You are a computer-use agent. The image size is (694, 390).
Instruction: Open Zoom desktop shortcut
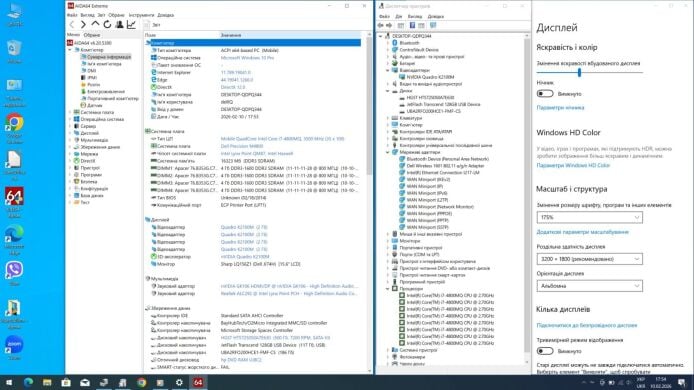point(14,348)
